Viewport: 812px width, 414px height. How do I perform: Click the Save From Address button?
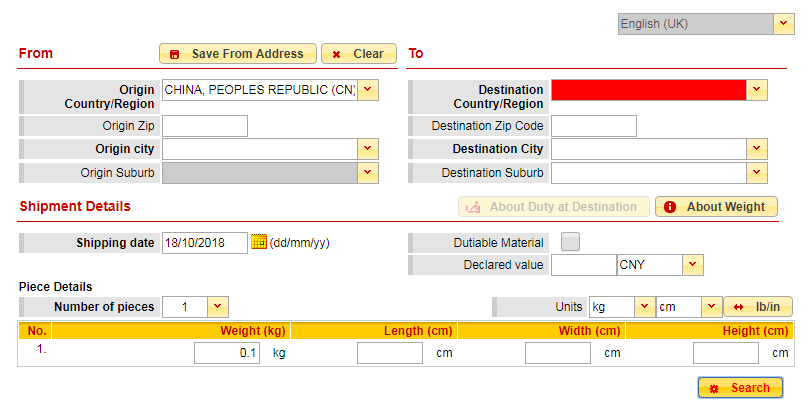pos(238,54)
